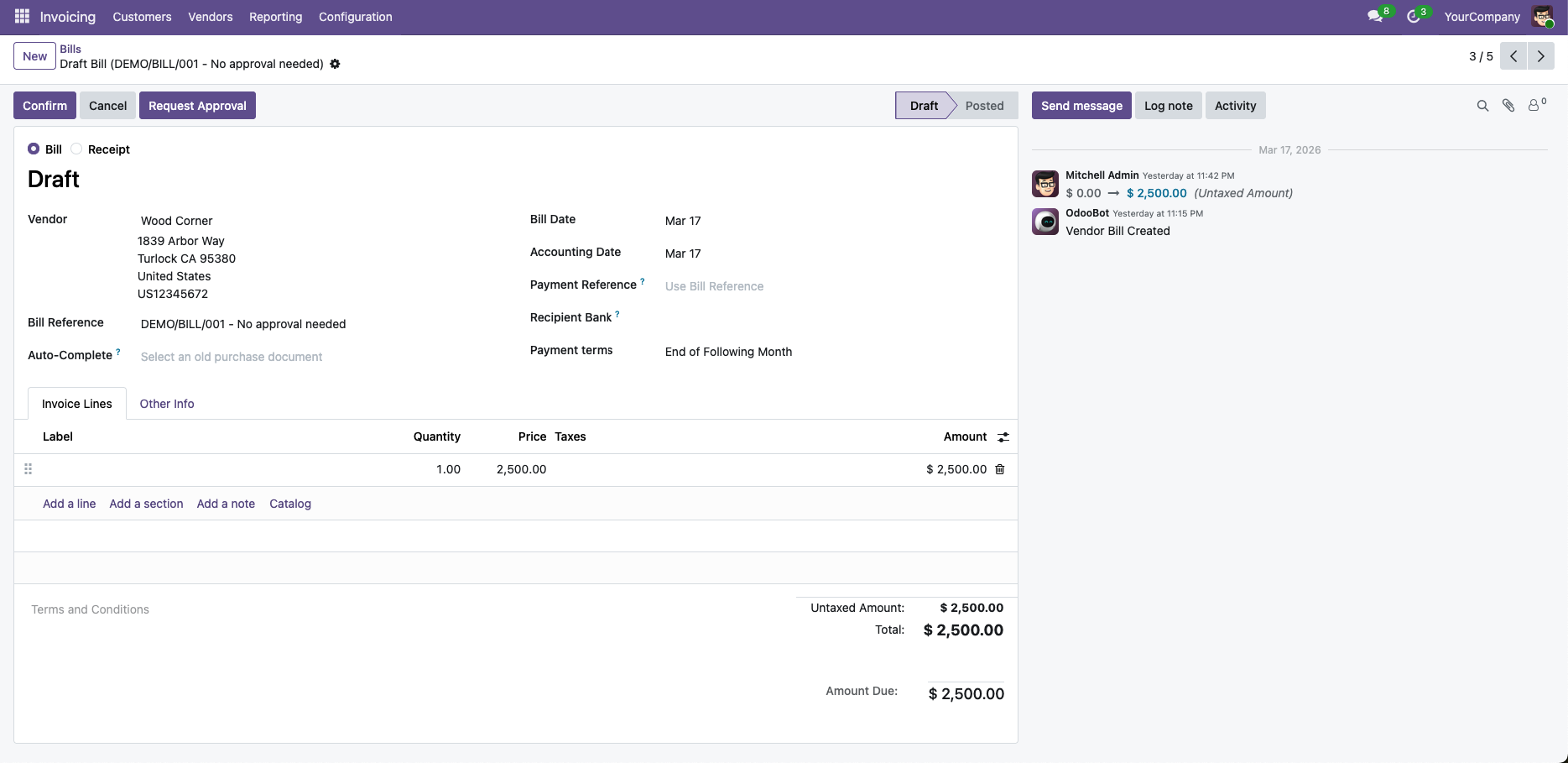Open the apps grid menu

21,16
